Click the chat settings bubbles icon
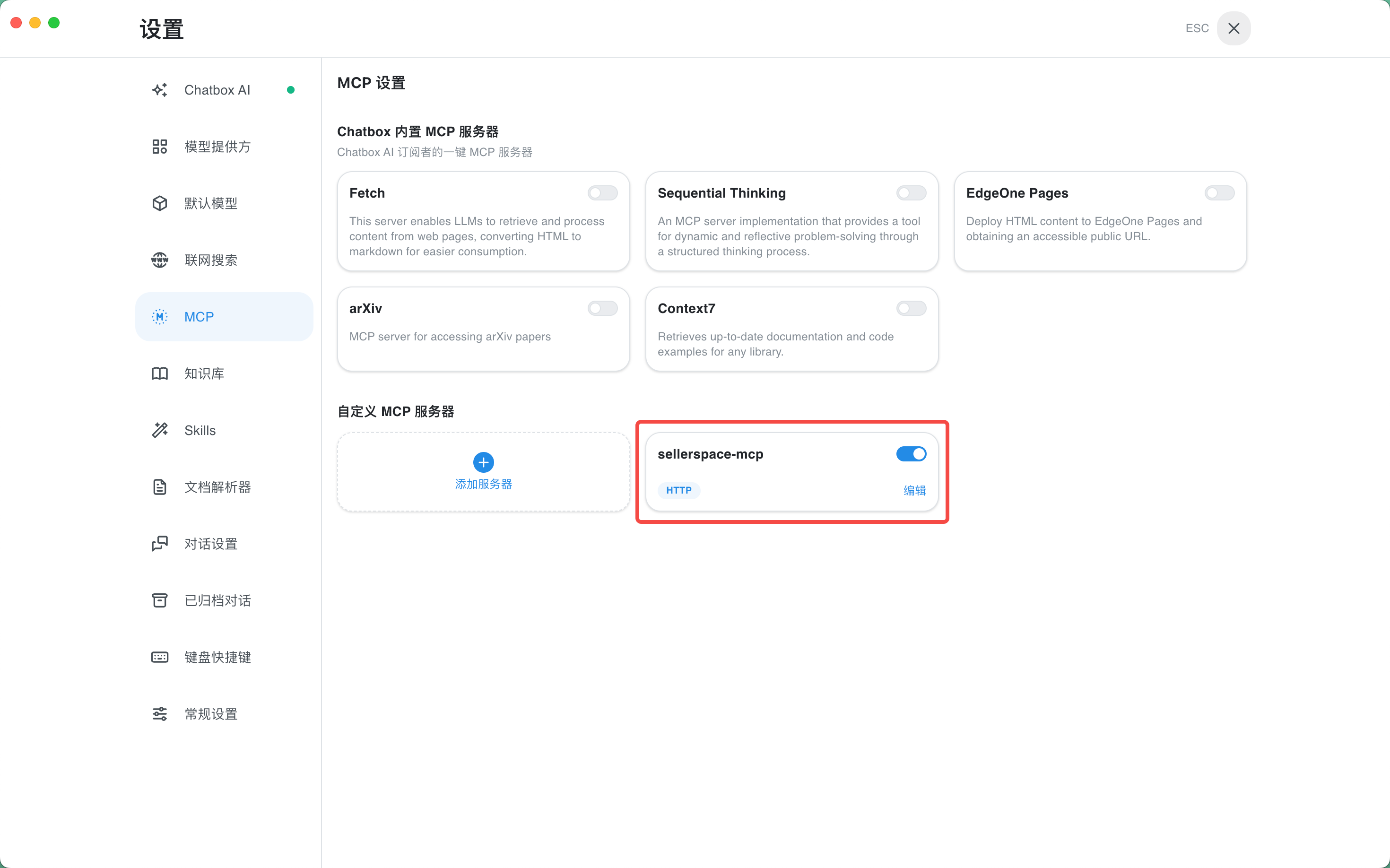Image resolution: width=1390 pixels, height=868 pixels. click(160, 544)
